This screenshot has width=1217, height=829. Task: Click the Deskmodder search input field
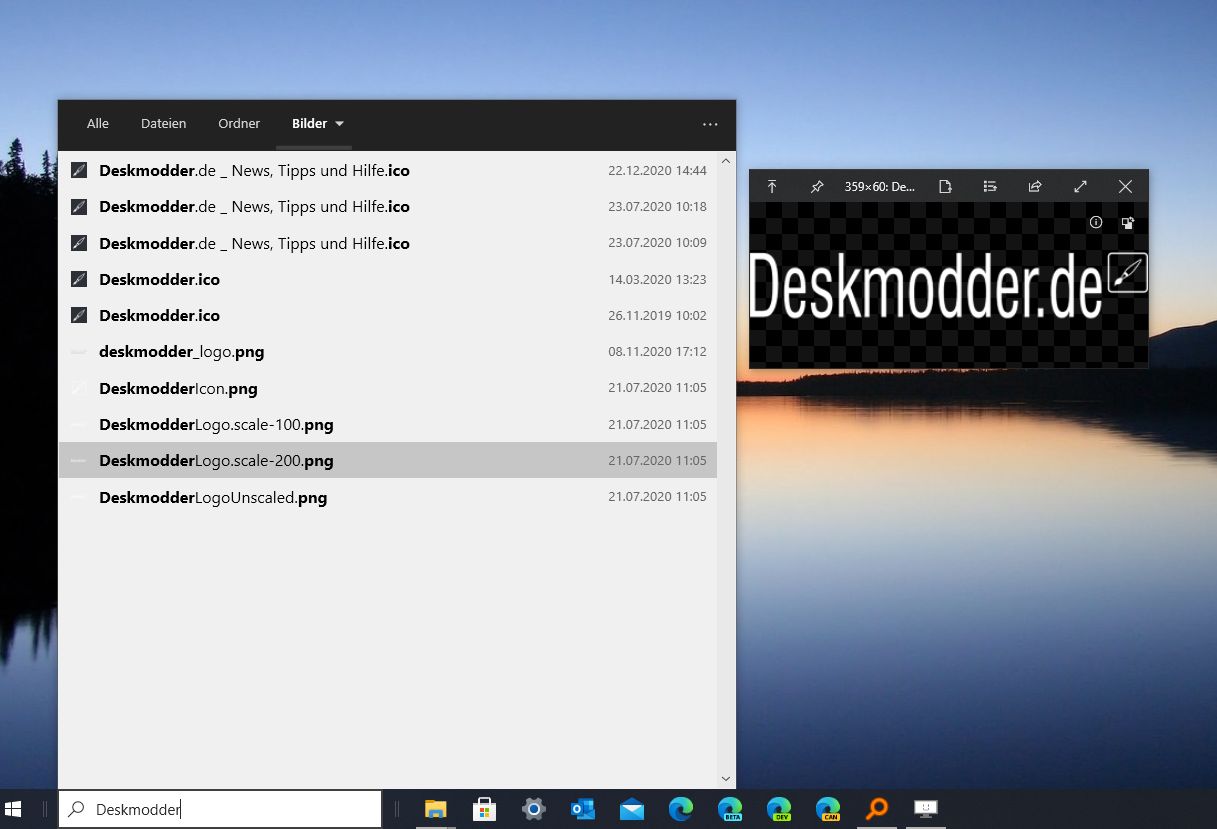[220, 810]
